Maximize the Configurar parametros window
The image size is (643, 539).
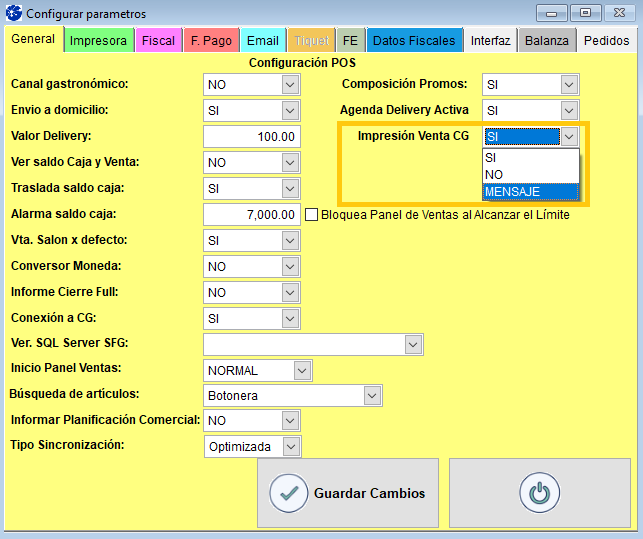tap(585, 13)
